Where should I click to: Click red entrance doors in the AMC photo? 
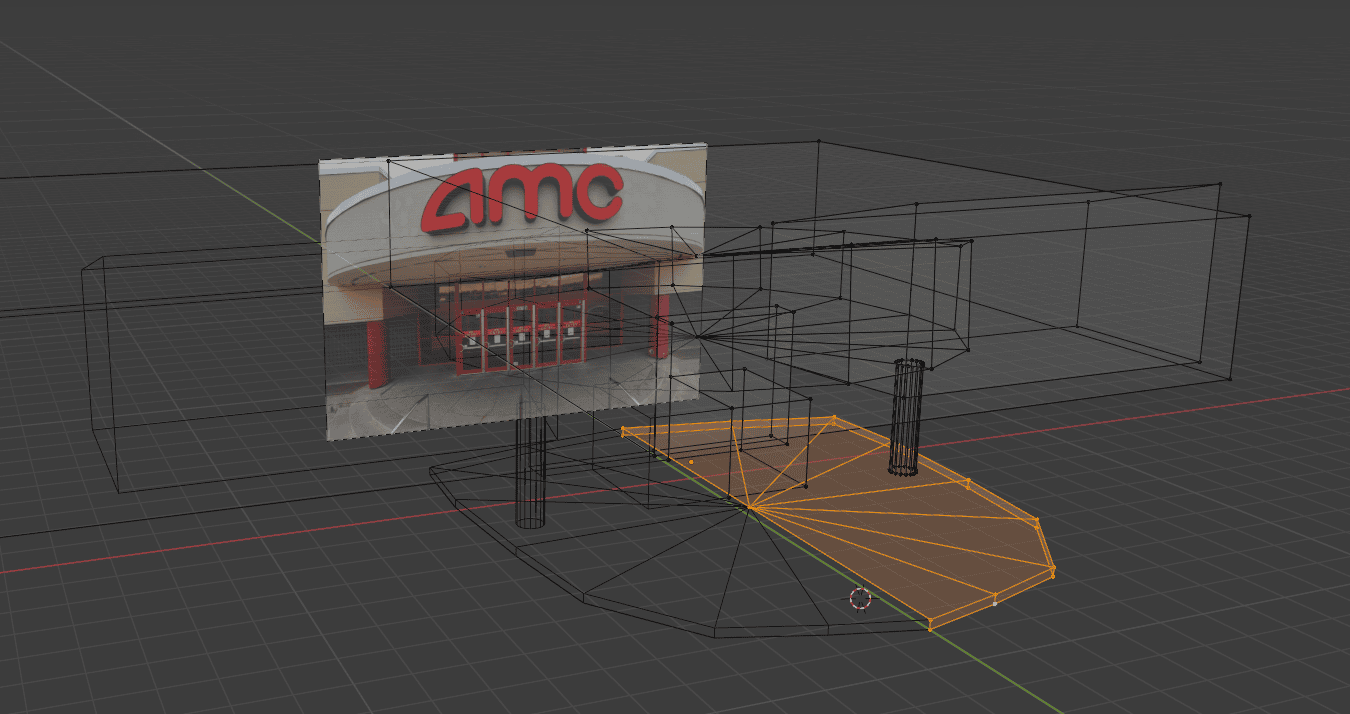point(520,335)
